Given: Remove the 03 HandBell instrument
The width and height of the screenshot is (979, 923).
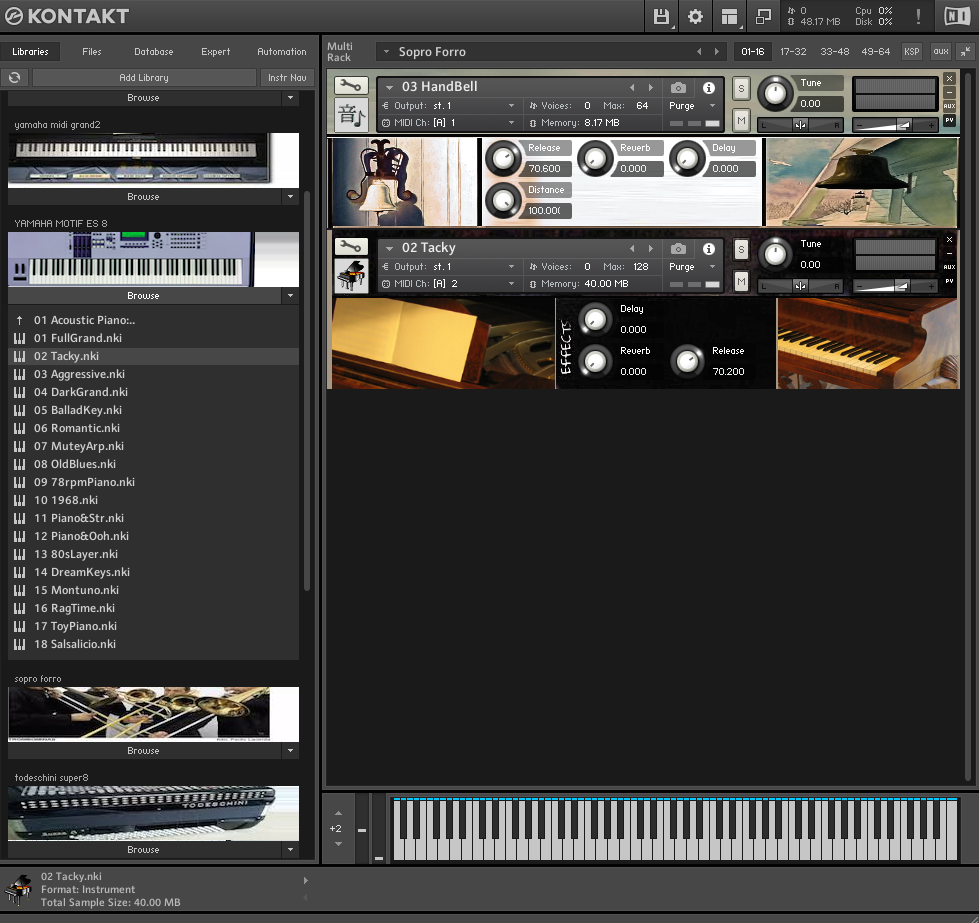Looking at the screenshot, I should coord(949,79).
